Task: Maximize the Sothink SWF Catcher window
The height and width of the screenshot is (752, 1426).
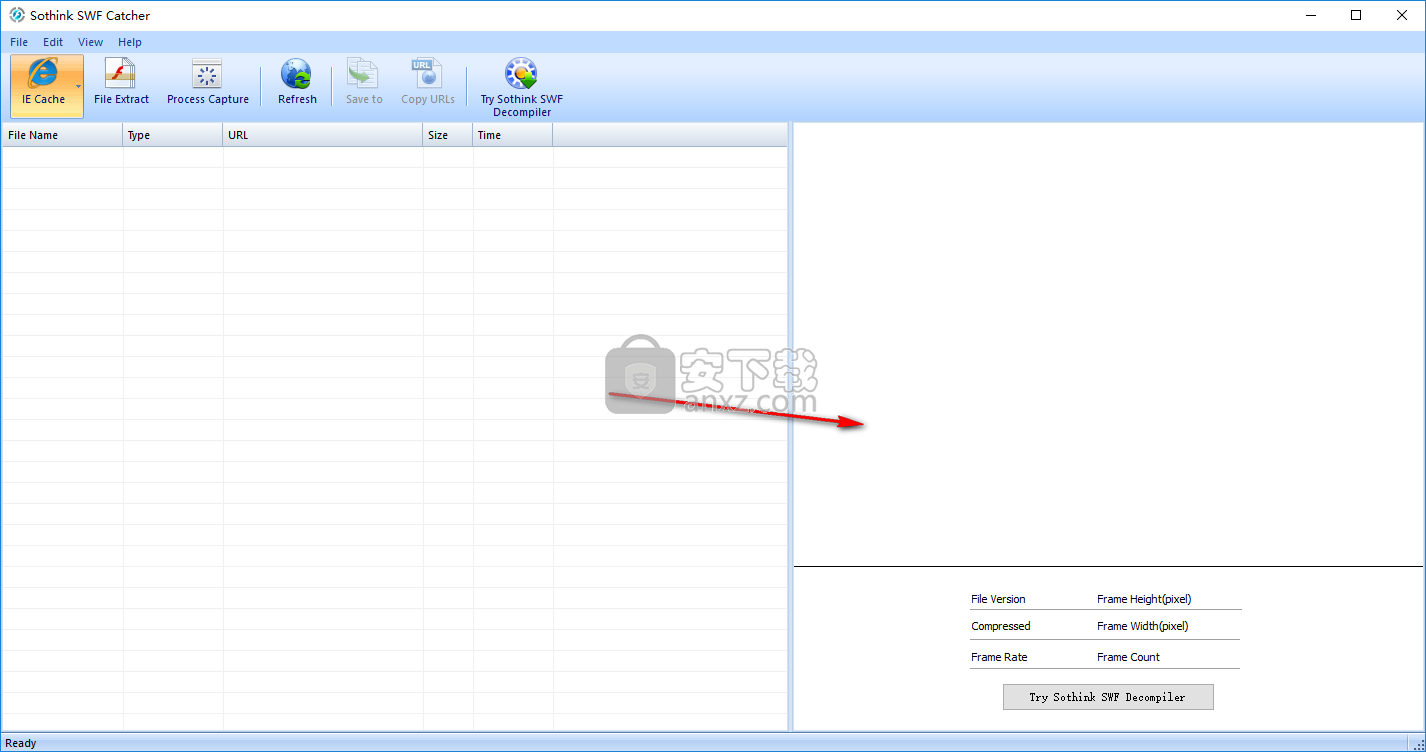Action: (1356, 15)
